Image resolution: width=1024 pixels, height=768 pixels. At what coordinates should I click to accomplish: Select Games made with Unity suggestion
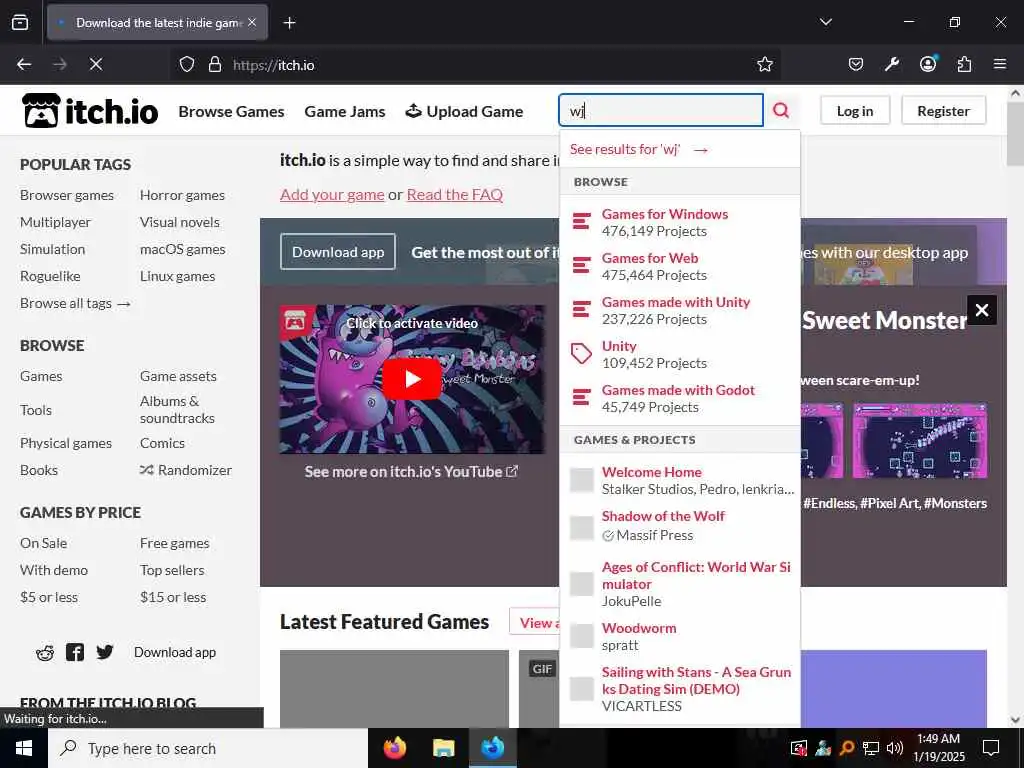[680, 310]
